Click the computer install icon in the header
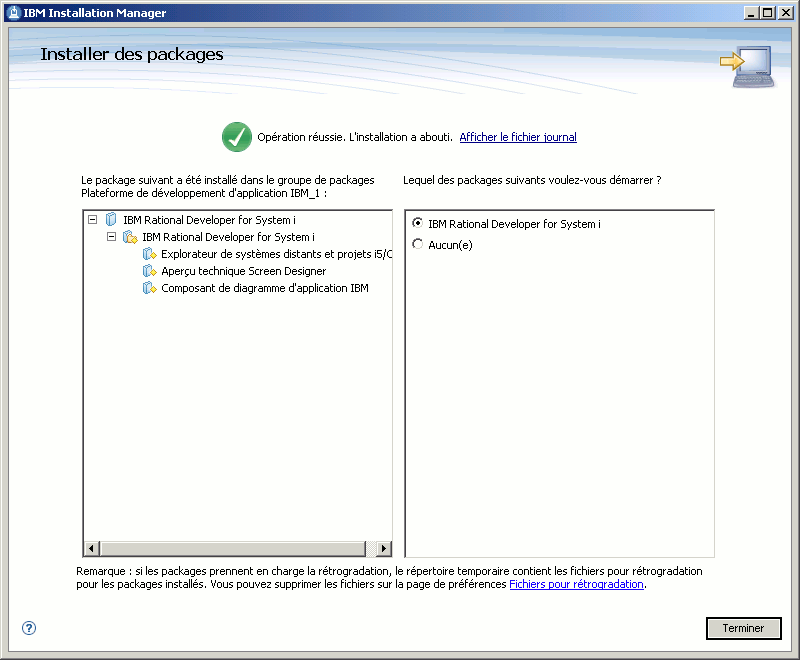This screenshot has width=800, height=660. pos(748,67)
